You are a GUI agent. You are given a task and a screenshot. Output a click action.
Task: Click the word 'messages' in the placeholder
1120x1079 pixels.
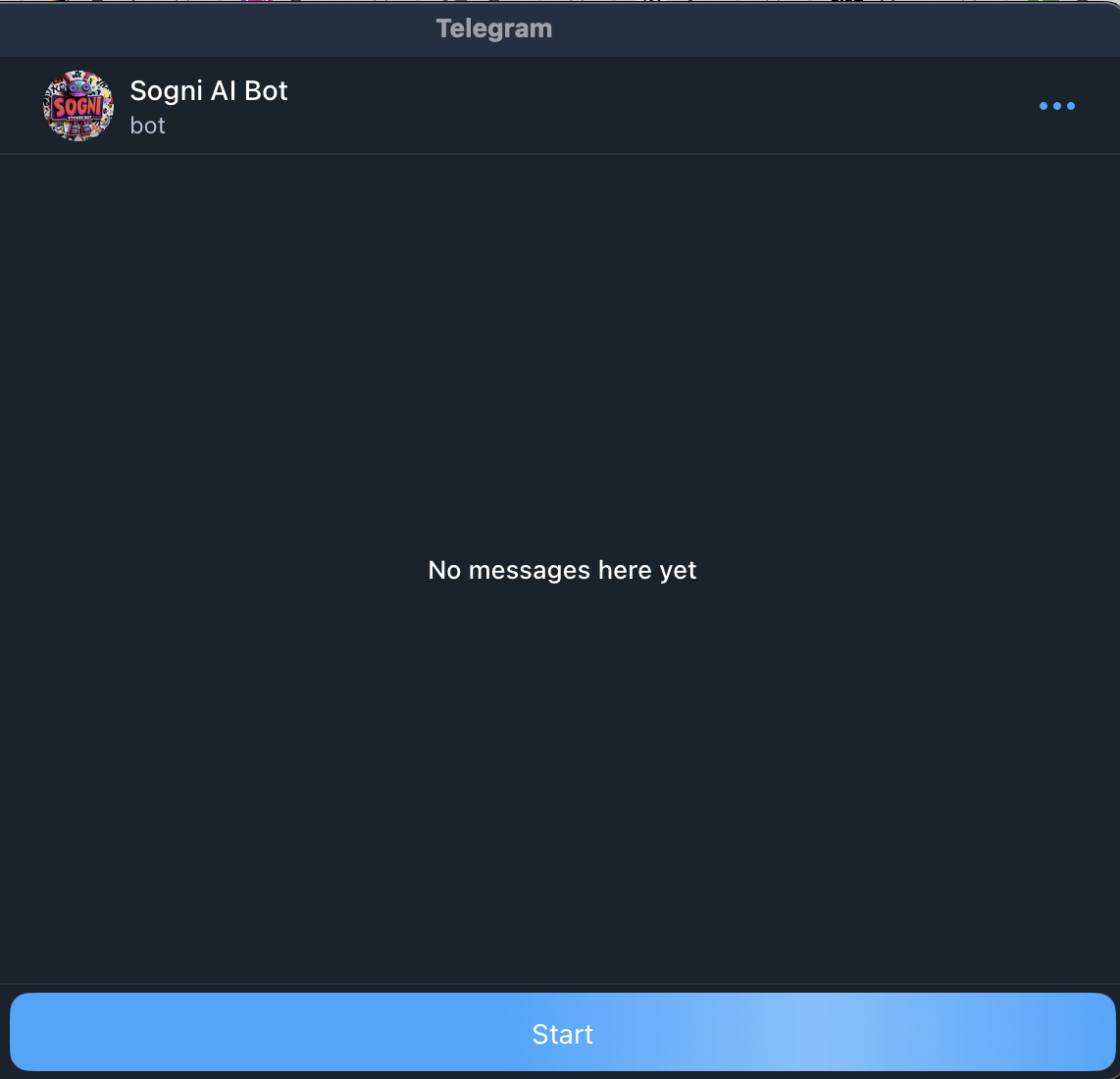pyautogui.click(x=530, y=570)
